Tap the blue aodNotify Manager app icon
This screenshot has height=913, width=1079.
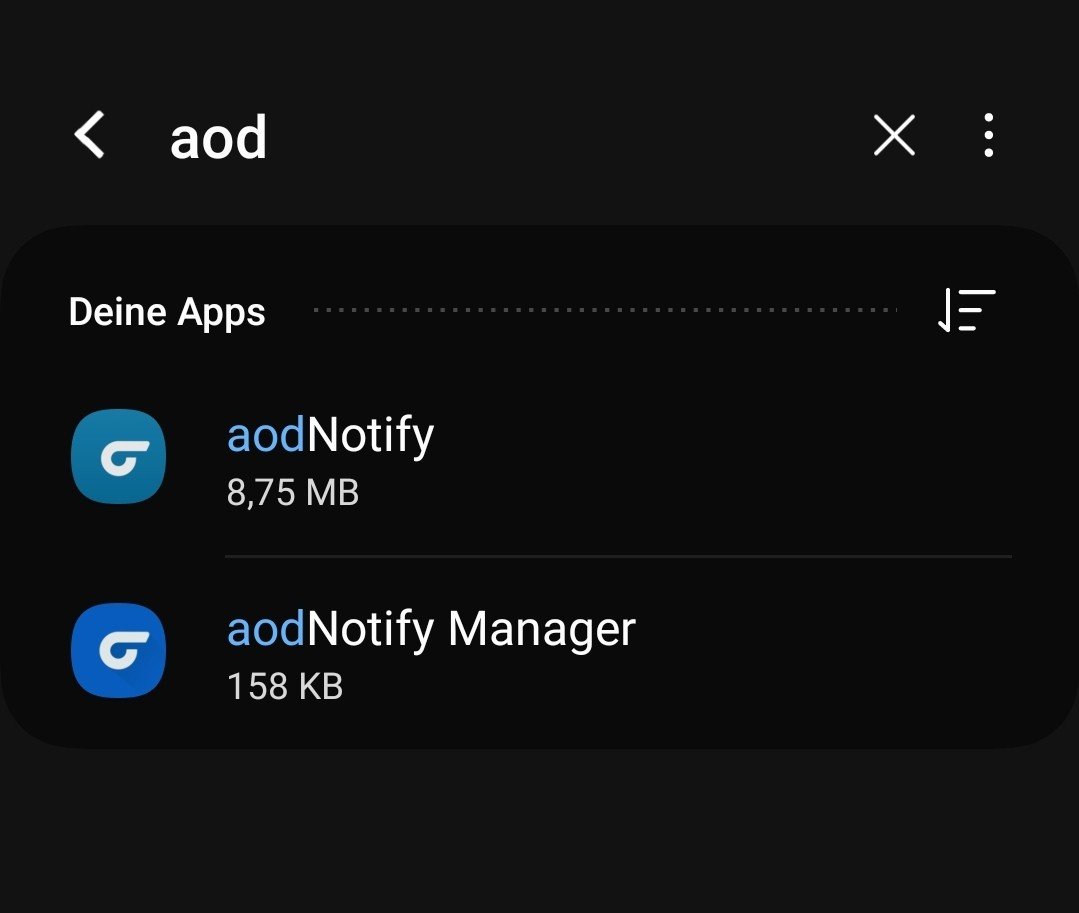click(118, 650)
